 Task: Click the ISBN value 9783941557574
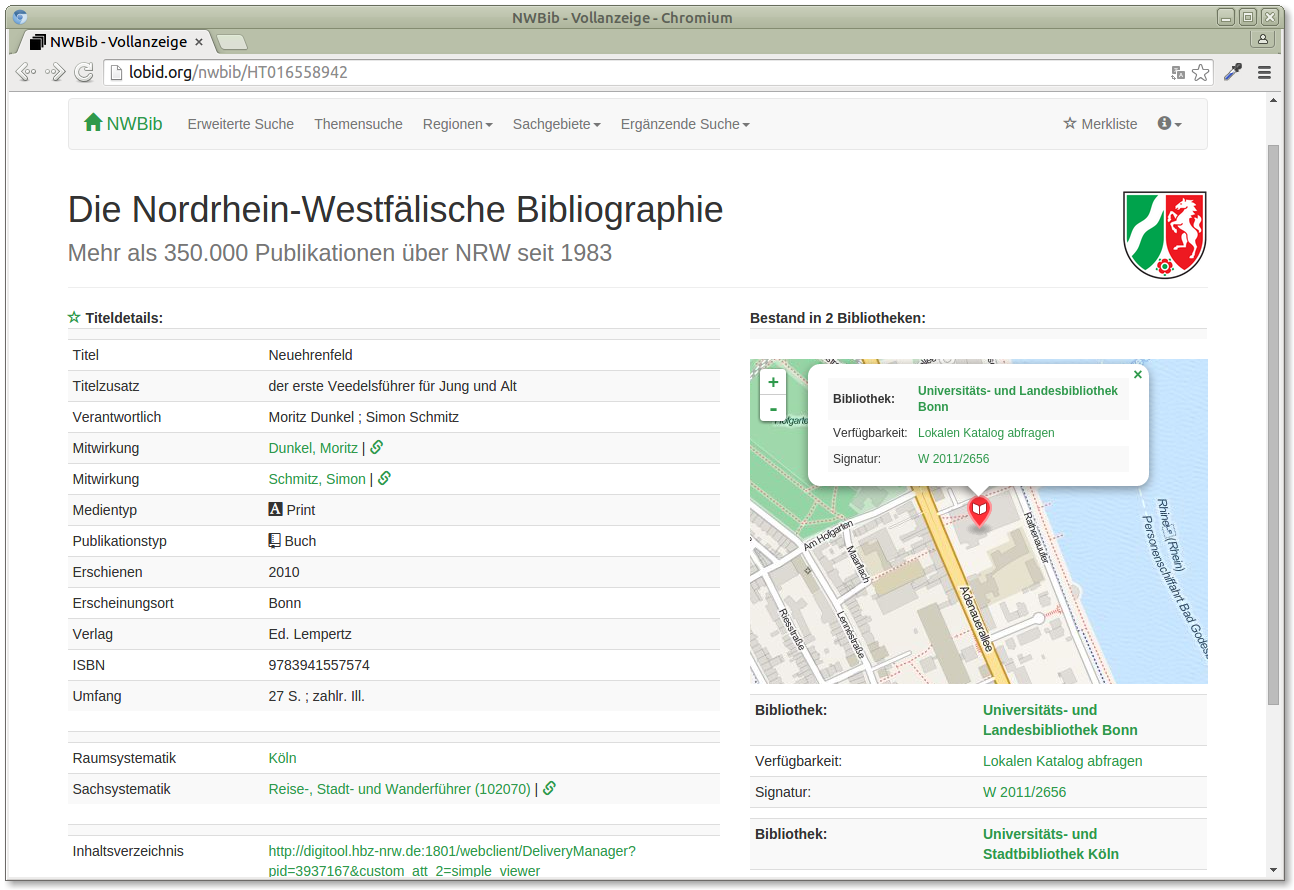319,665
